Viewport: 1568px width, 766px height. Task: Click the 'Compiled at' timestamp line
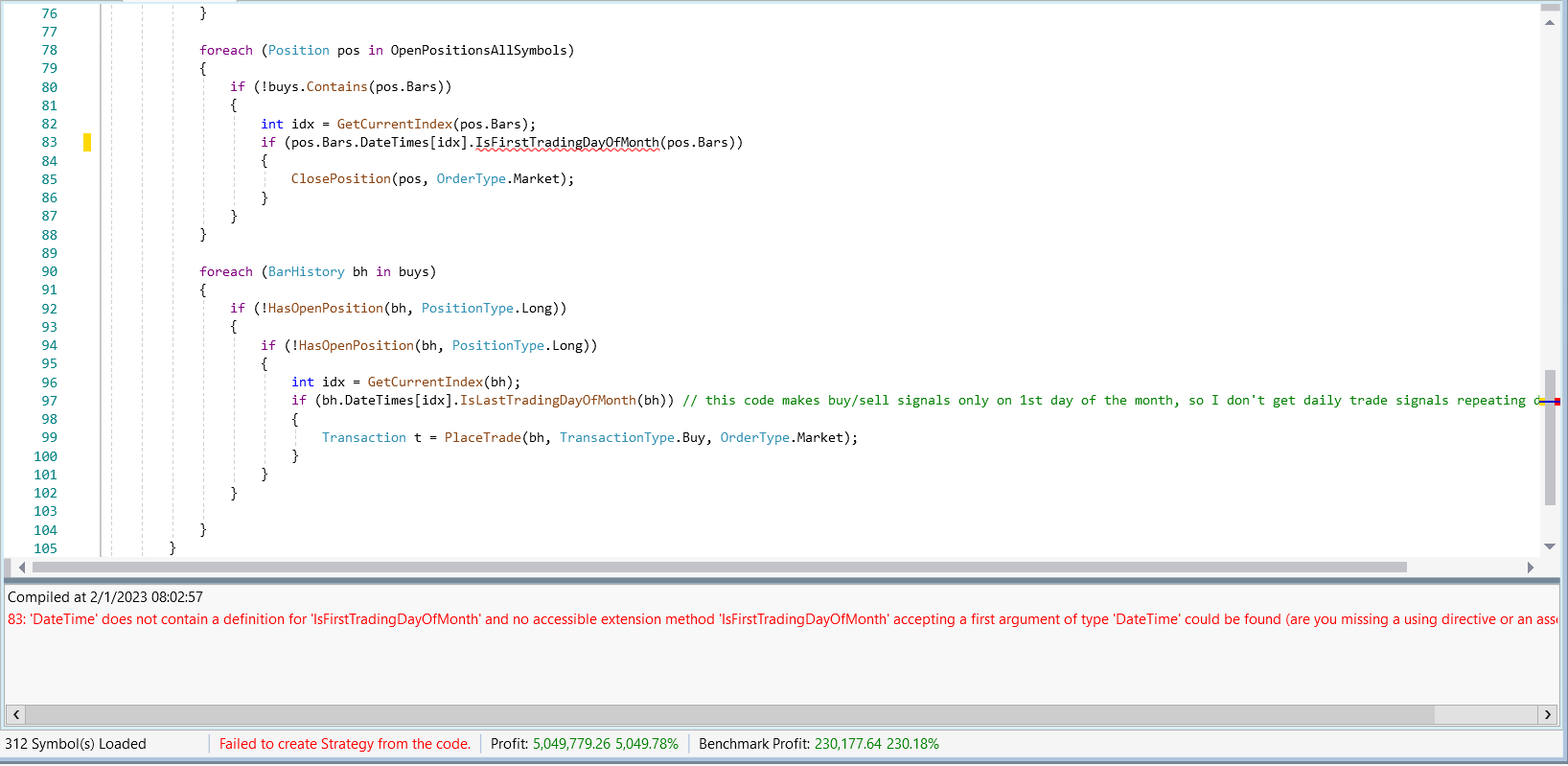(x=105, y=597)
